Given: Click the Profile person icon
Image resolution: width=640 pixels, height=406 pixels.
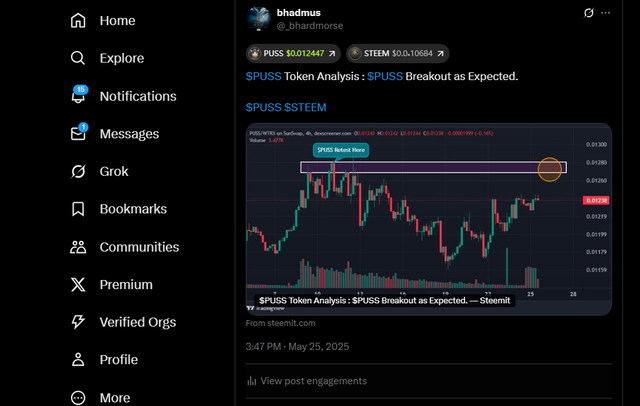Looking at the screenshot, I should pos(78,359).
